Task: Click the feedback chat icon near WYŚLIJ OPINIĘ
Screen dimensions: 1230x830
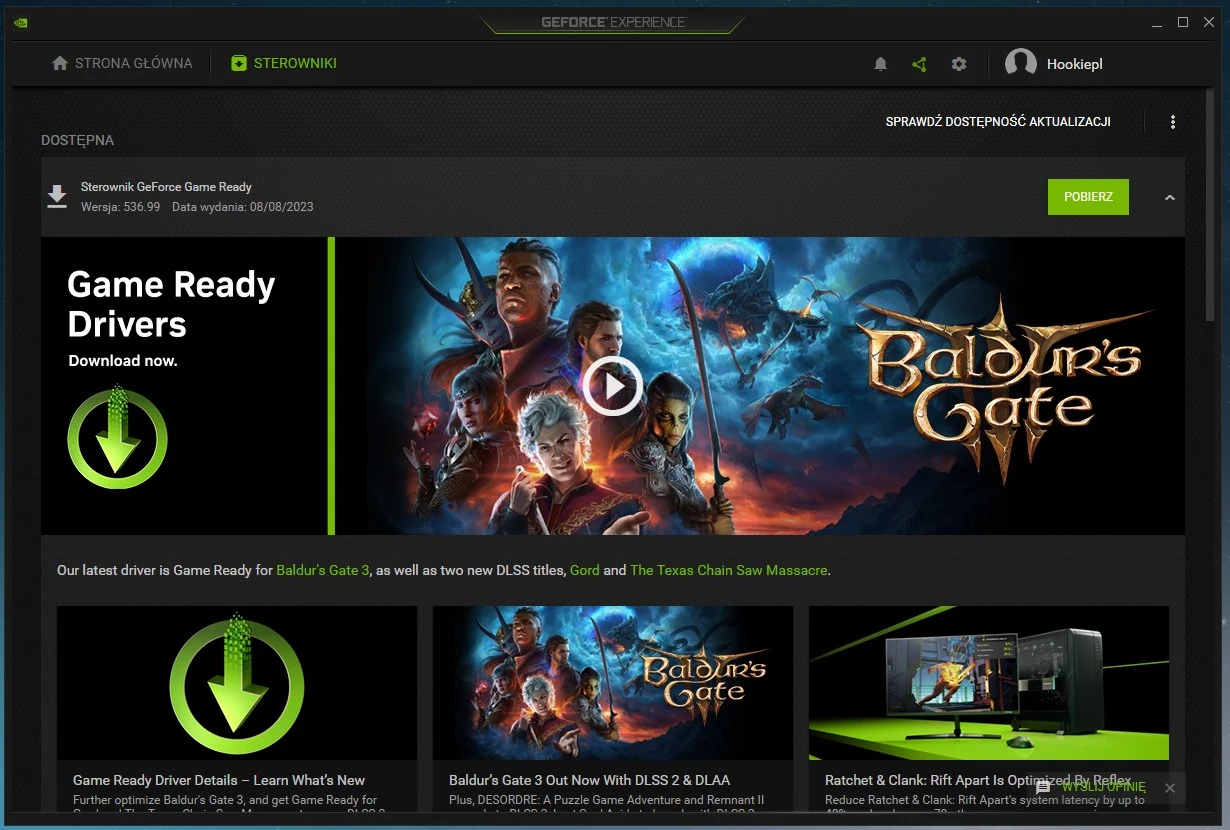Action: click(1042, 788)
